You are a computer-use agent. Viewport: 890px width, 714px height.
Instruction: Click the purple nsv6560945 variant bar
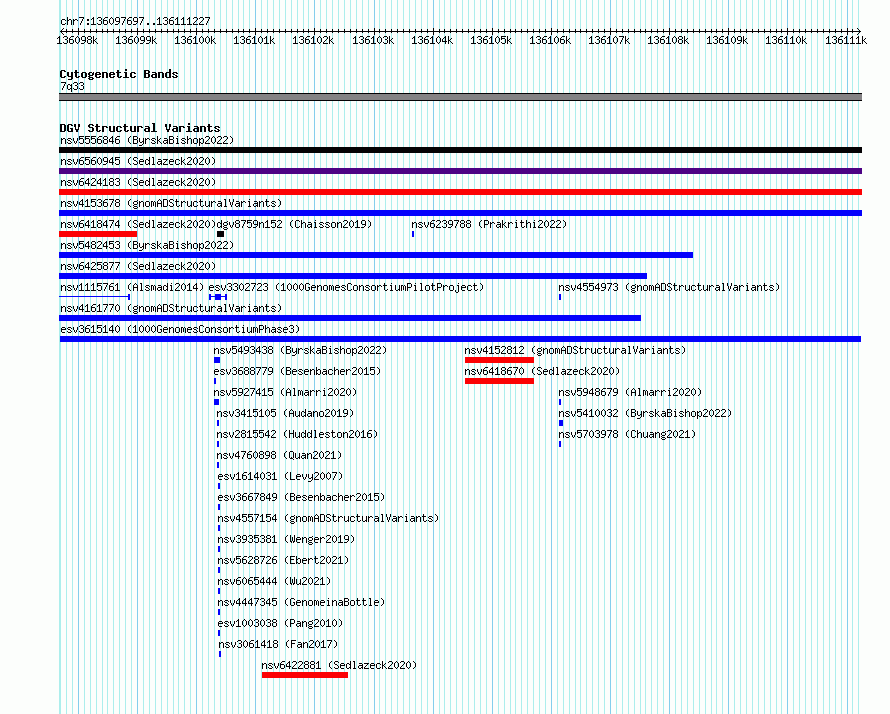coord(460,171)
